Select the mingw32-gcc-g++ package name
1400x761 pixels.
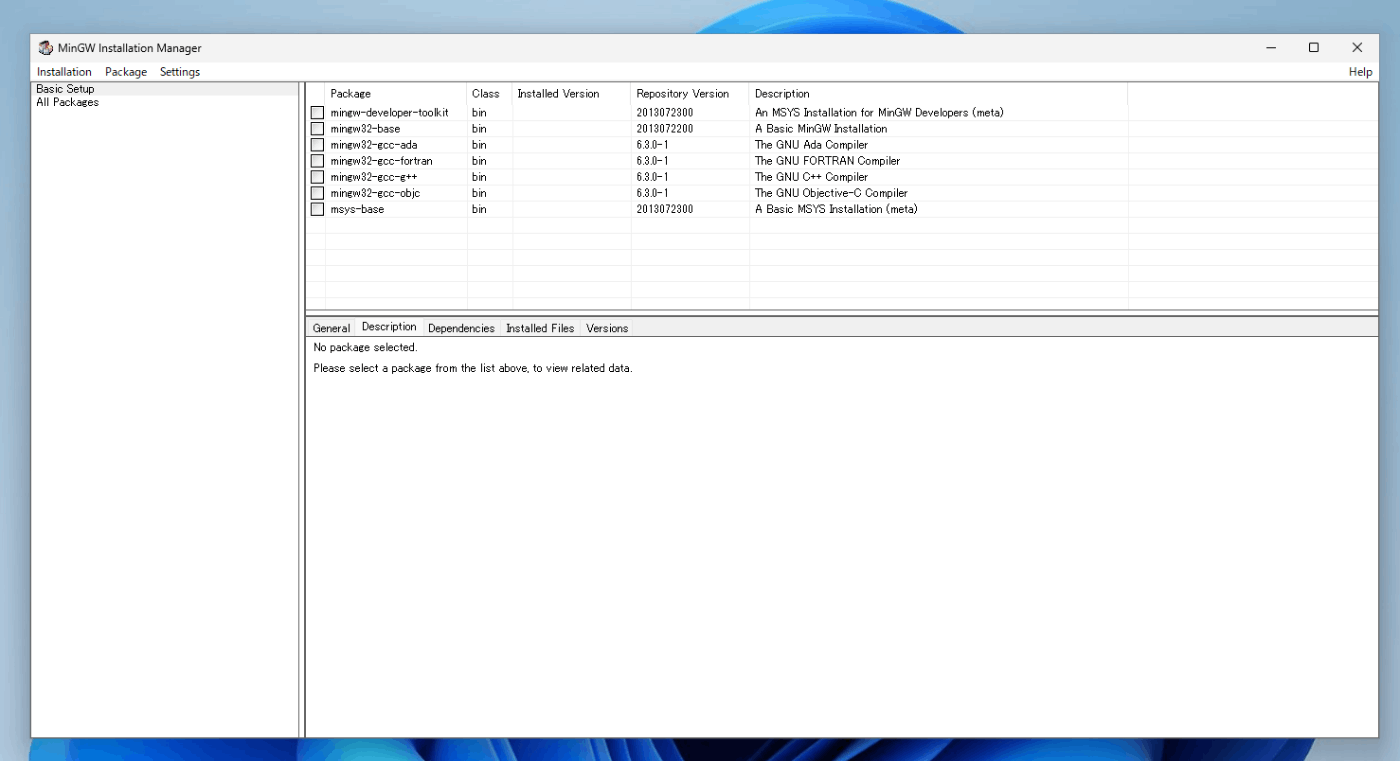[374, 177]
